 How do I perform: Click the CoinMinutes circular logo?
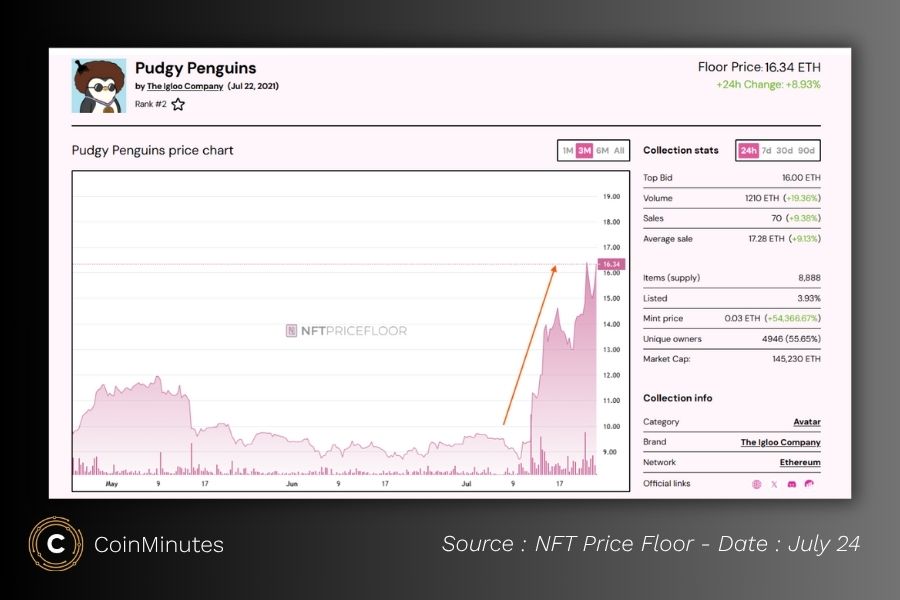click(x=56, y=544)
